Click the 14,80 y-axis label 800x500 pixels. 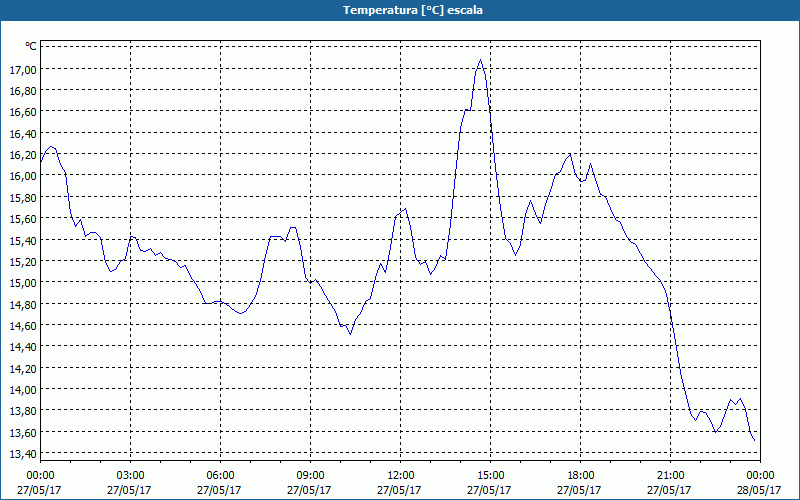(23, 304)
